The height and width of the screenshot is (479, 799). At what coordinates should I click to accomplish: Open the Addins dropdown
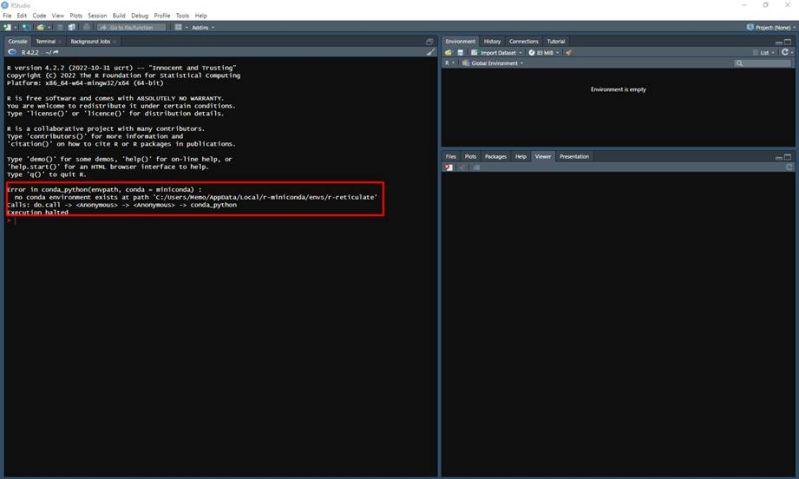click(x=203, y=28)
